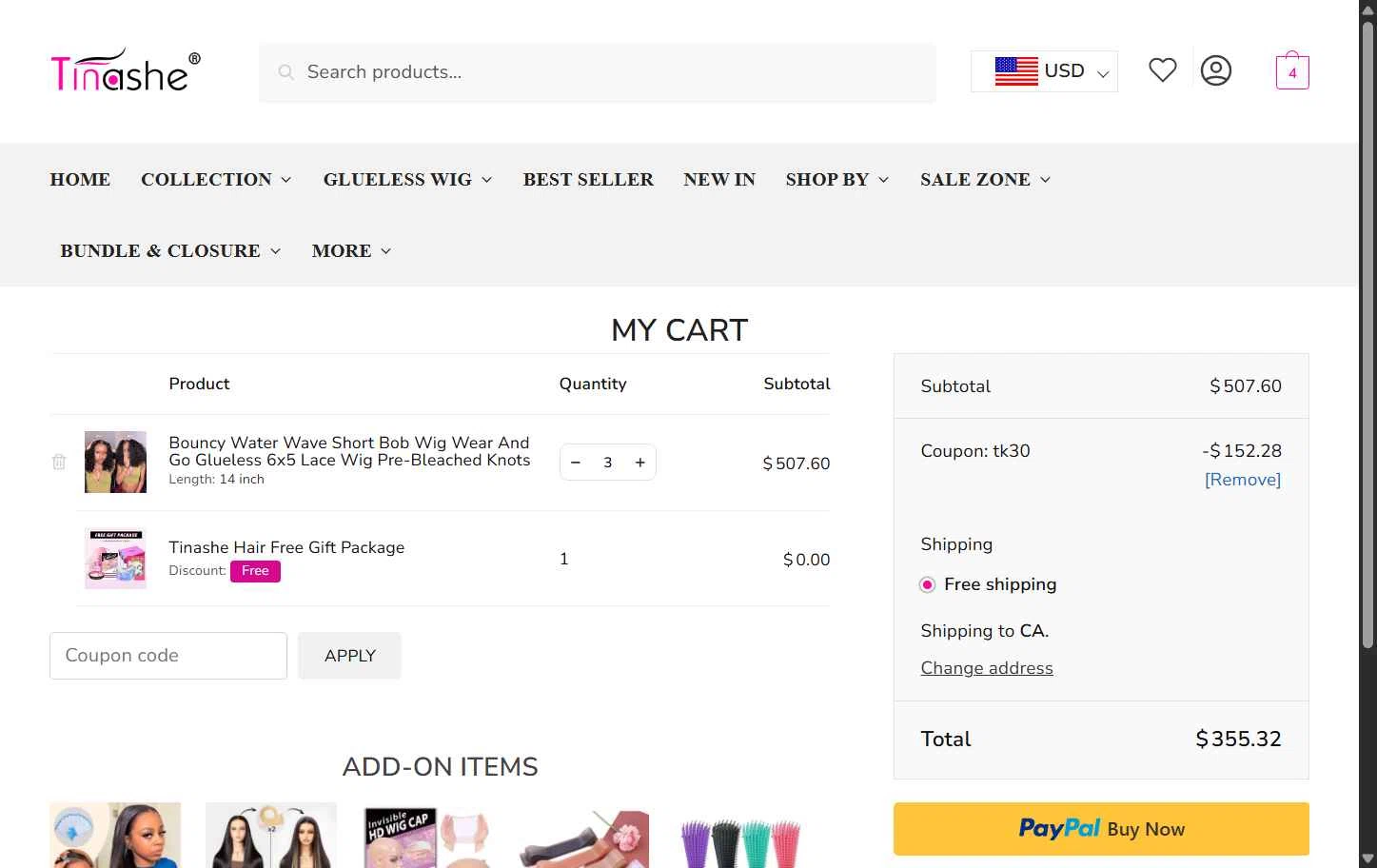Click the Change address link
Viewport: 1377px width, 868px height.
tap(987, 668)
